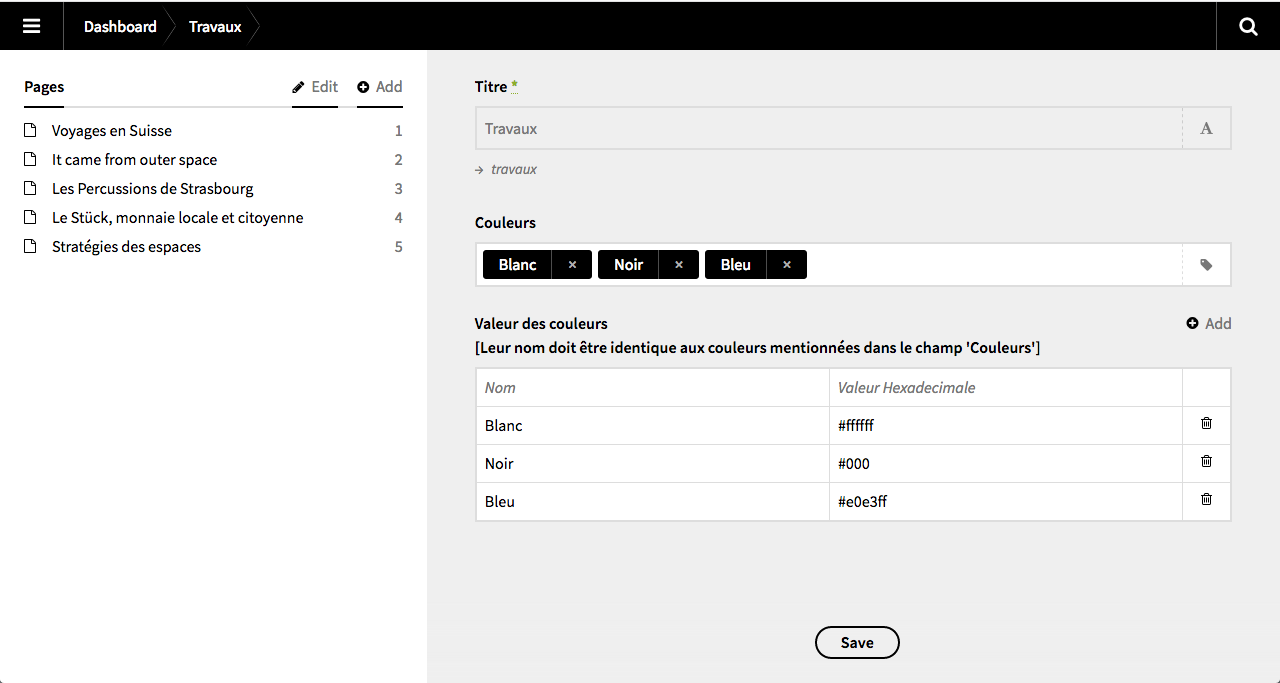Focus the Titre input field

(x=828, y=129)
